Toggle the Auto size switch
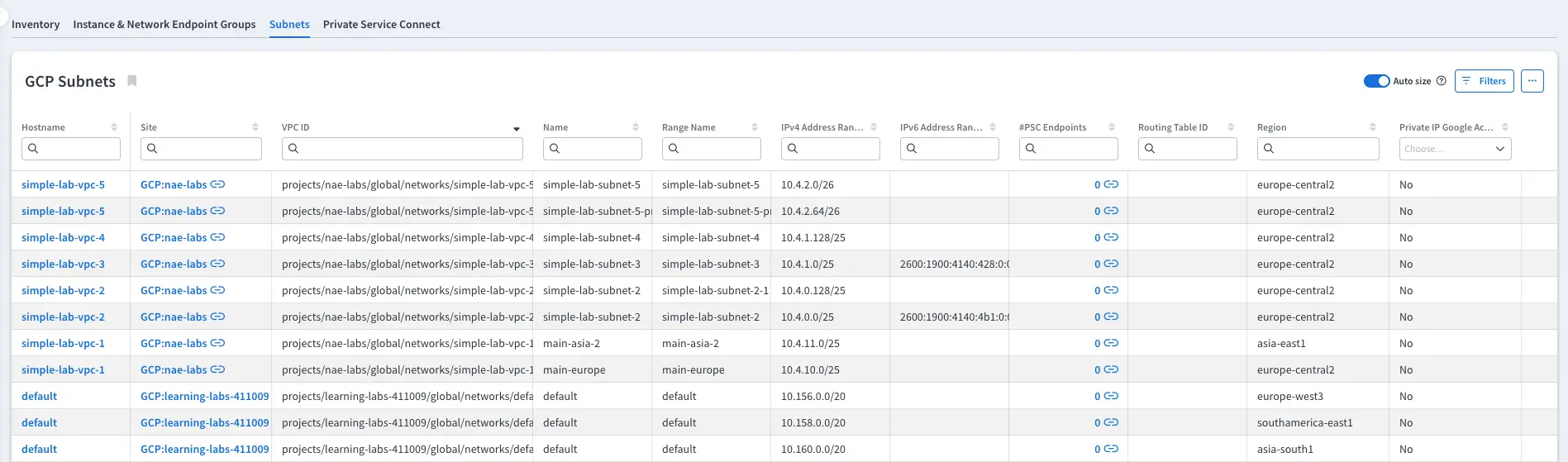Viewport: 1568px width, 462px height. click(x=1376, y=81)
